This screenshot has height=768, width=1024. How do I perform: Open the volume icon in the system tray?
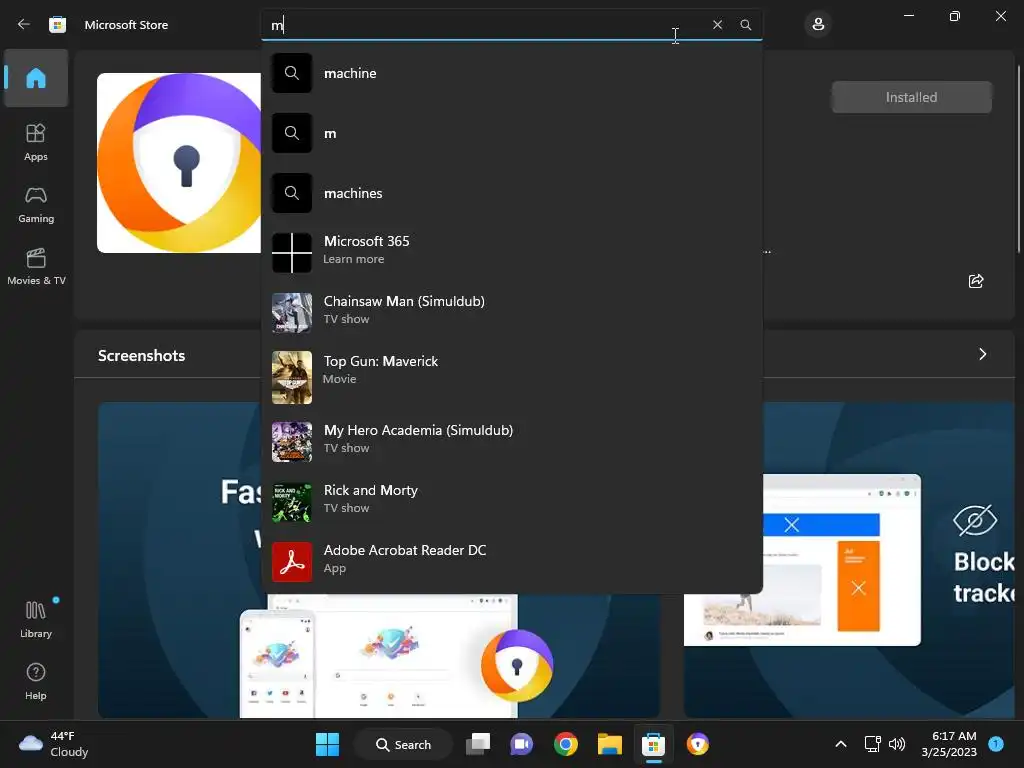click(x=897, y=744)
